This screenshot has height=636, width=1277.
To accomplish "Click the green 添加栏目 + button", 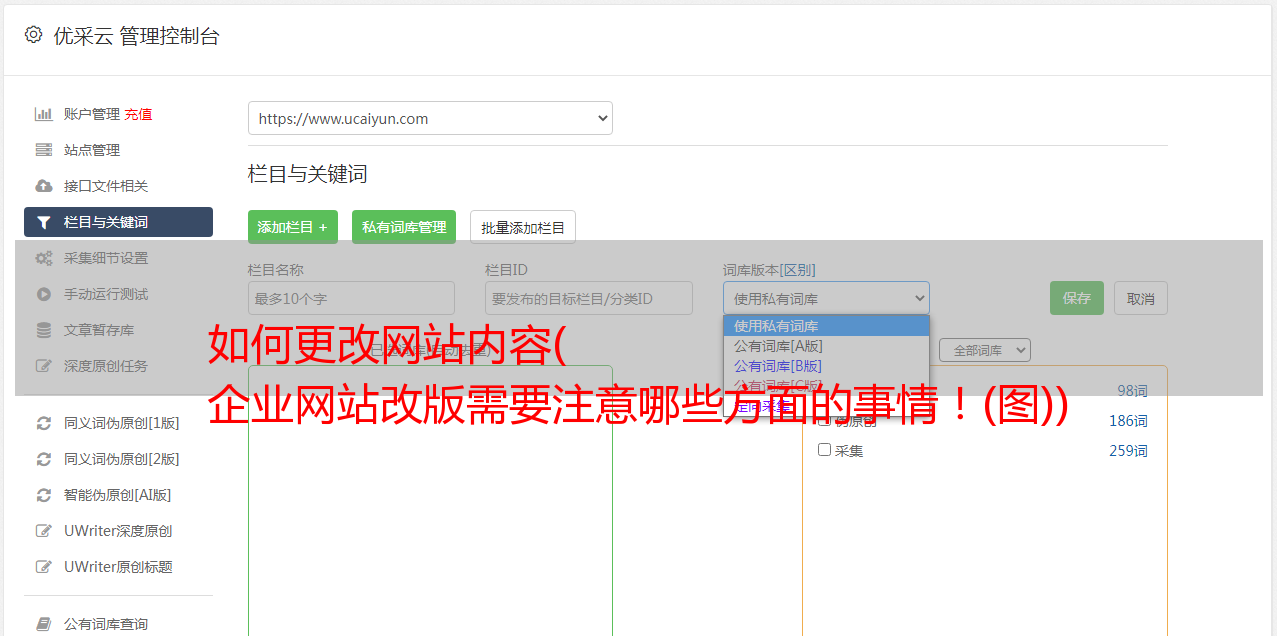I will [293, 227].
